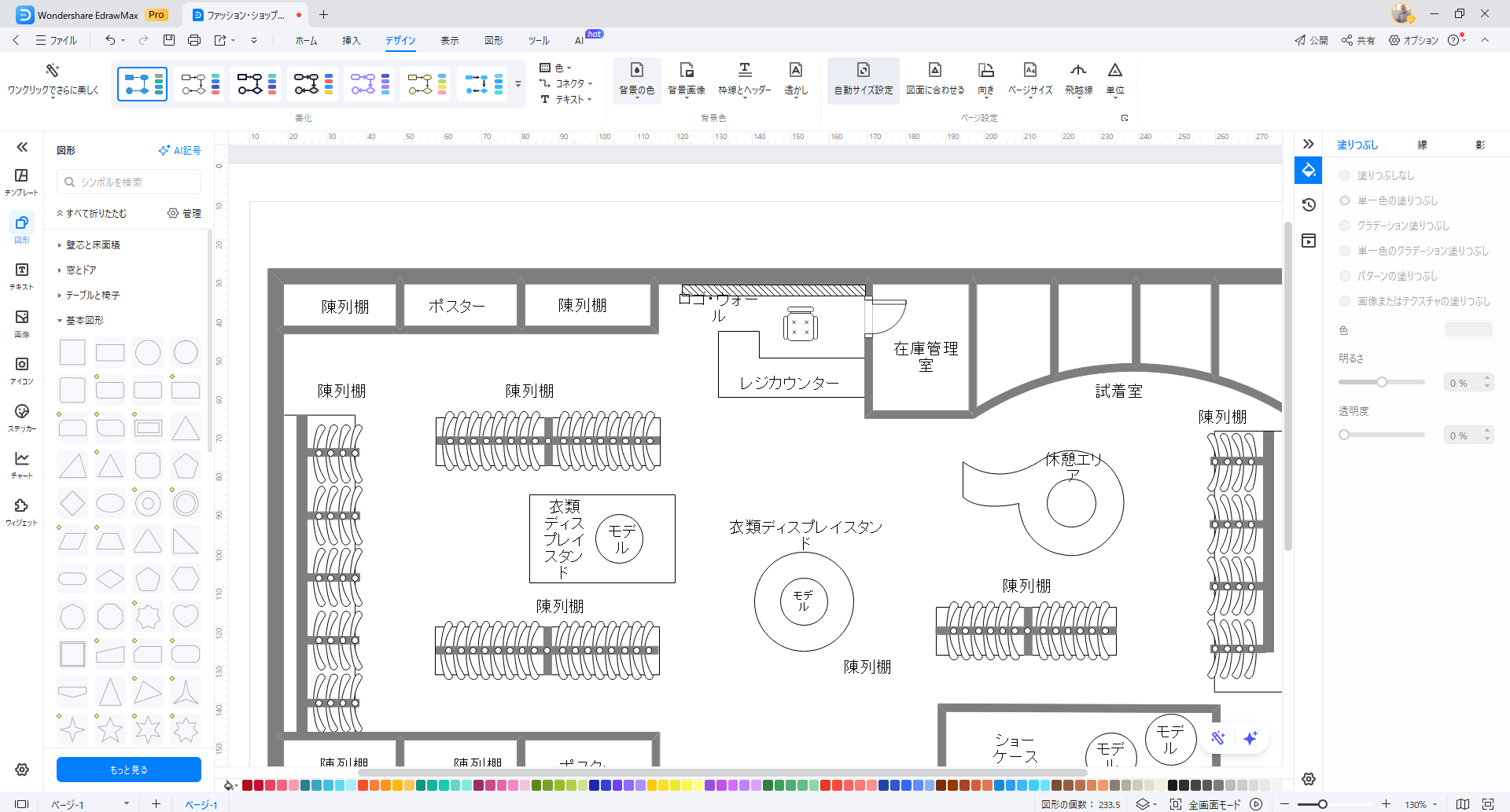The image size is (1510, 812).
Task: Open the history panel on right sidebar
Action: pyautogui.click(x=1309, y=204)
